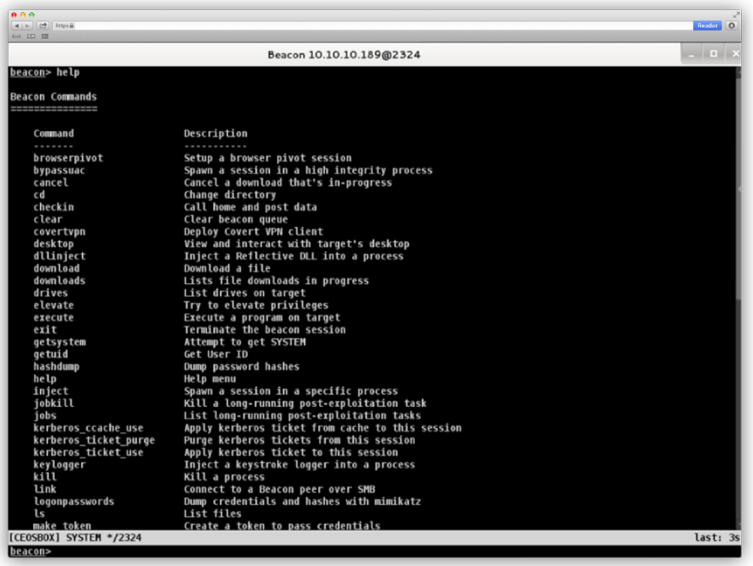
Task: Select the 'keylogger' command text
Action: pos(60,465)
